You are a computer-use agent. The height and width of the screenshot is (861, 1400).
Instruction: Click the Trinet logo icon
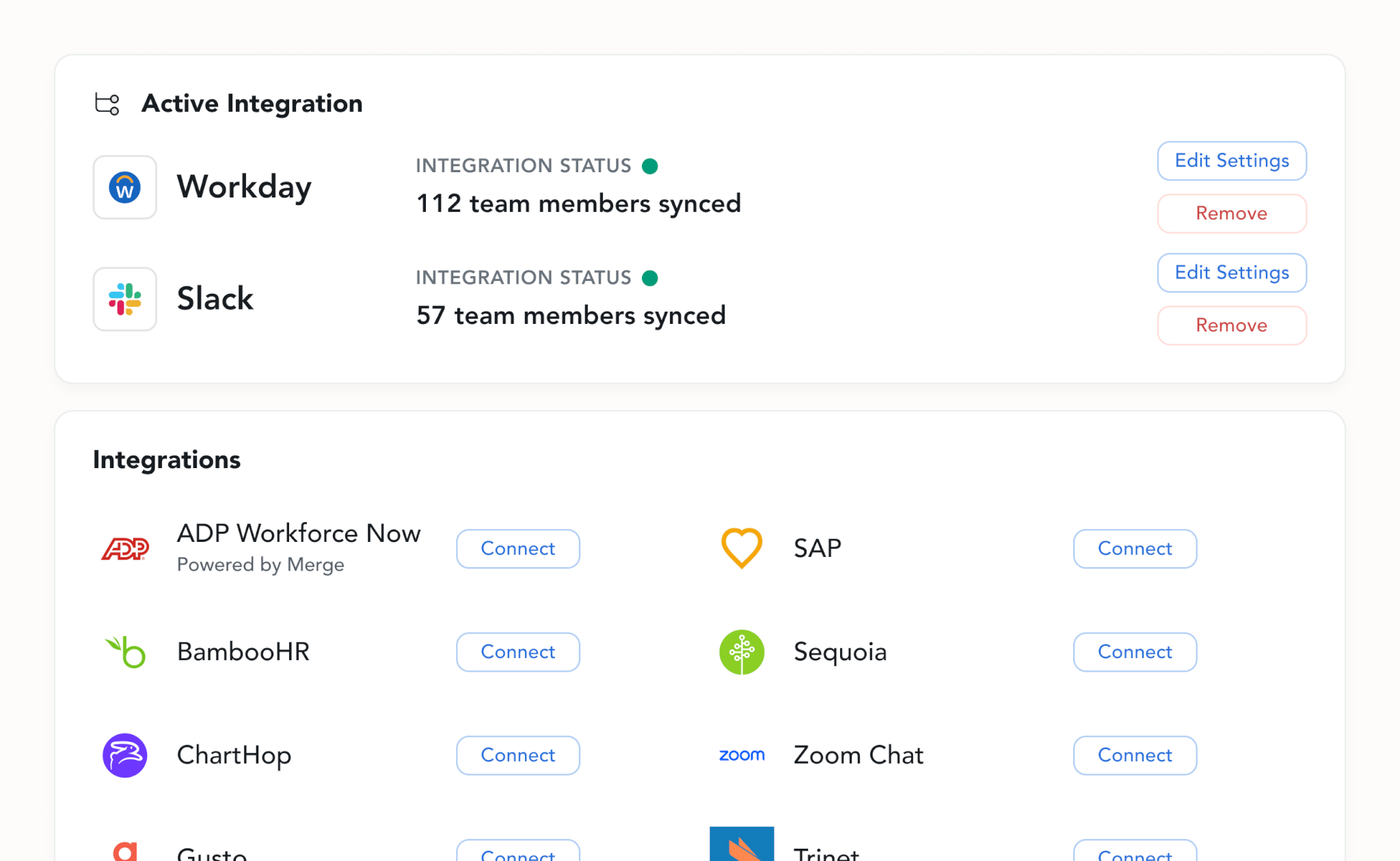742,845
